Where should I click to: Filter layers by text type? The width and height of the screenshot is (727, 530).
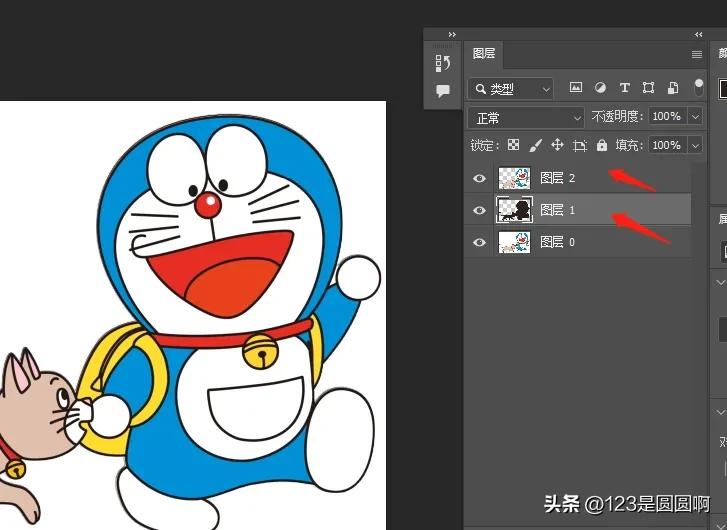[624, 88]
